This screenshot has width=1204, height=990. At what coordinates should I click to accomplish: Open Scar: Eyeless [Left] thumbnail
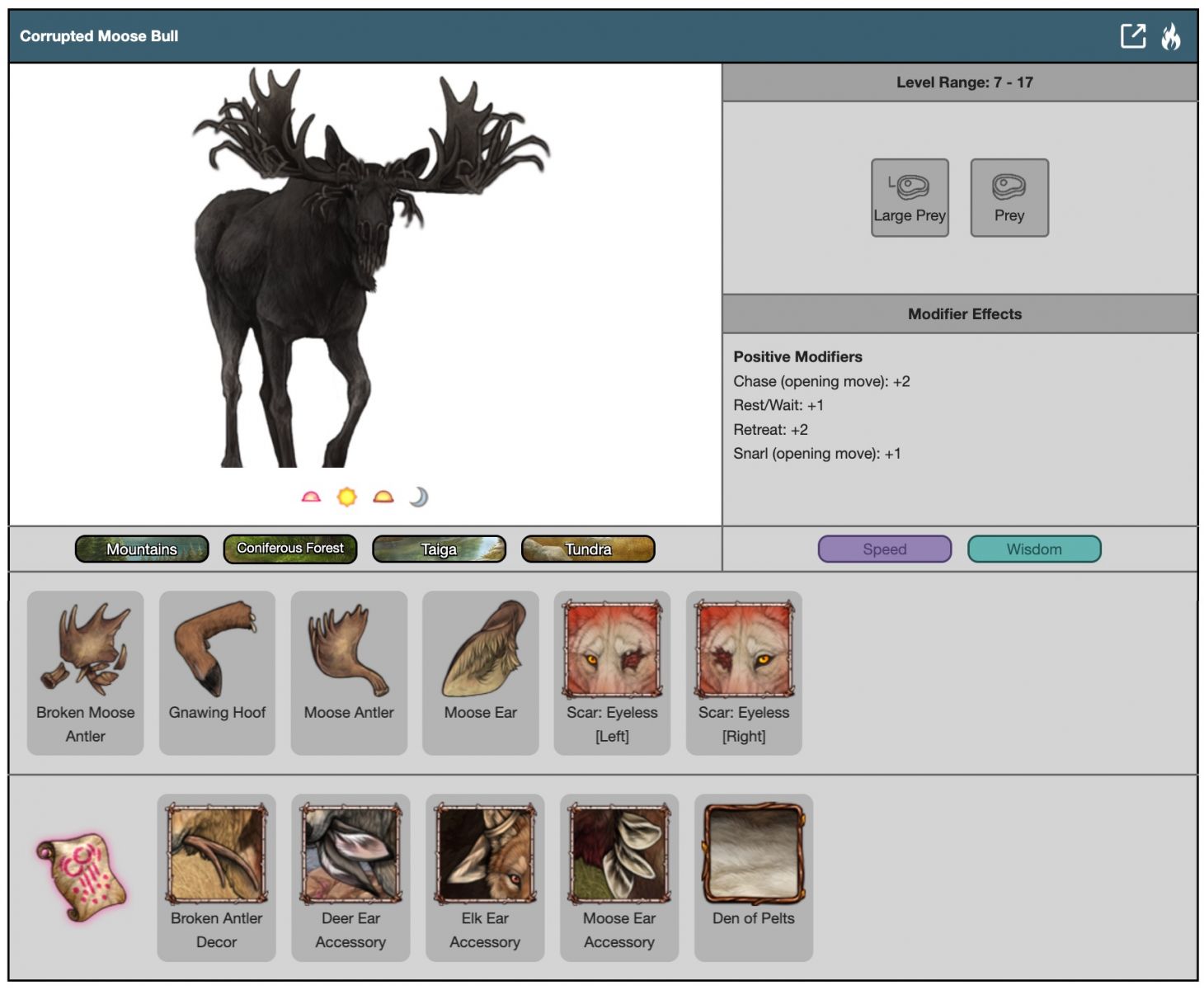(612, 650)
